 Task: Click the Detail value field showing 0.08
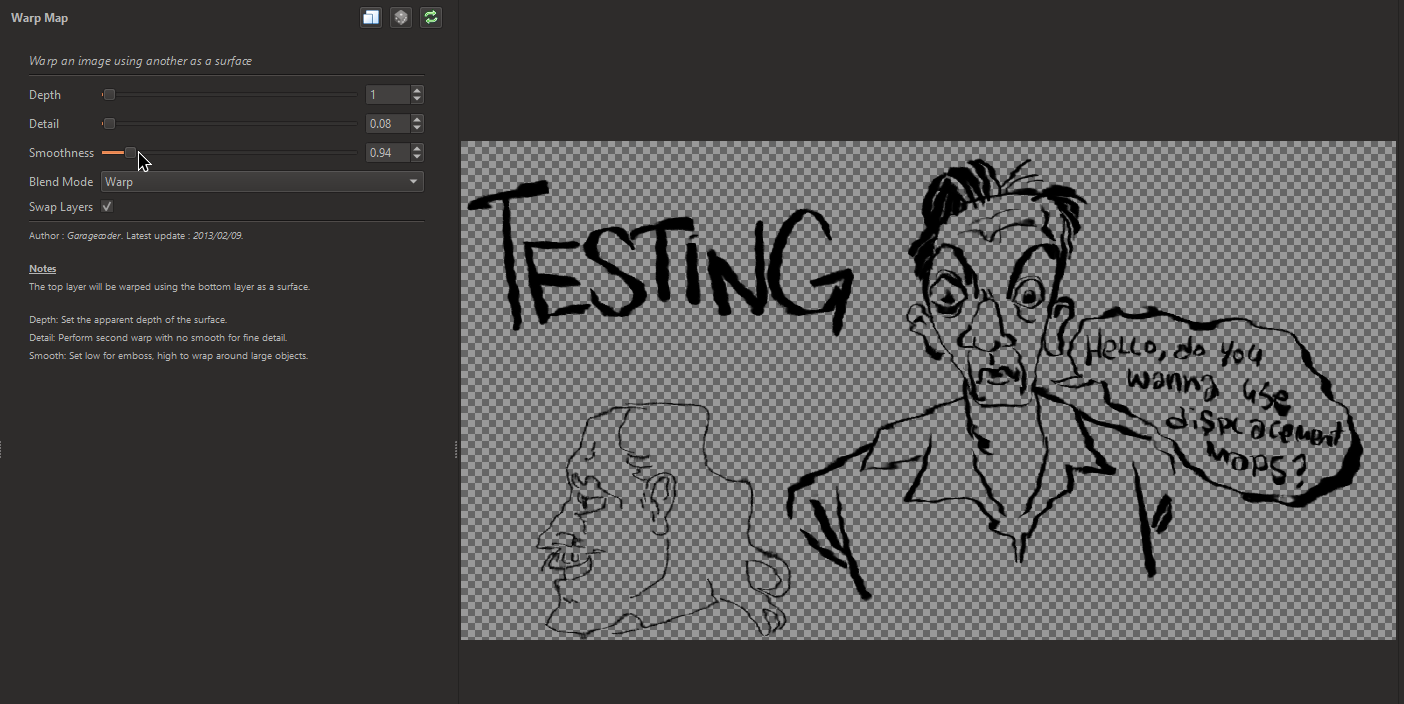click(x=388, y=124)
